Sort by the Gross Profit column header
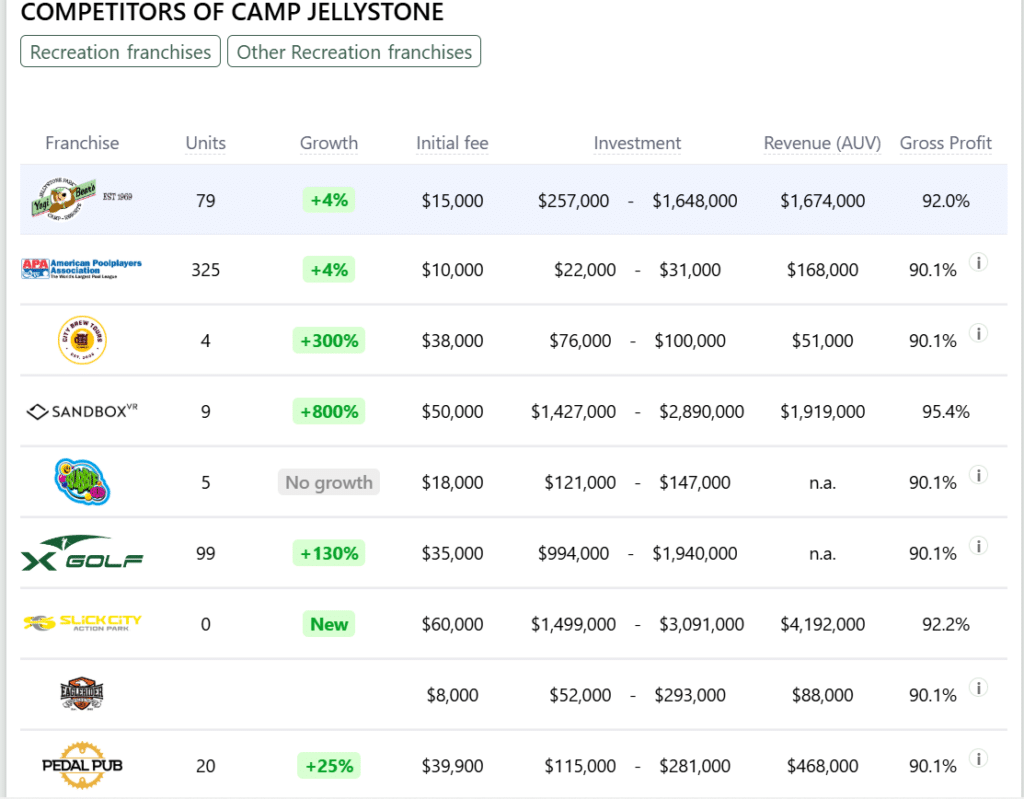This screenshot has width=1024, height=799. tap(946, 142)
